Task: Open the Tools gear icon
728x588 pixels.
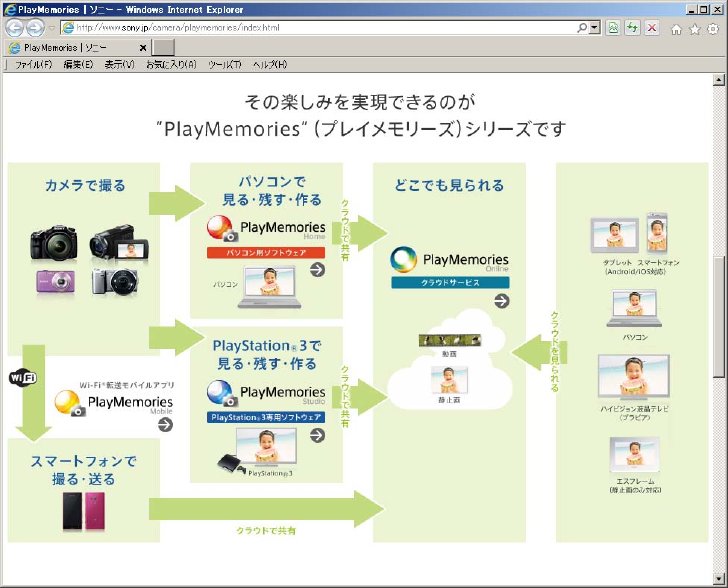Action: [x=713, y=29]
